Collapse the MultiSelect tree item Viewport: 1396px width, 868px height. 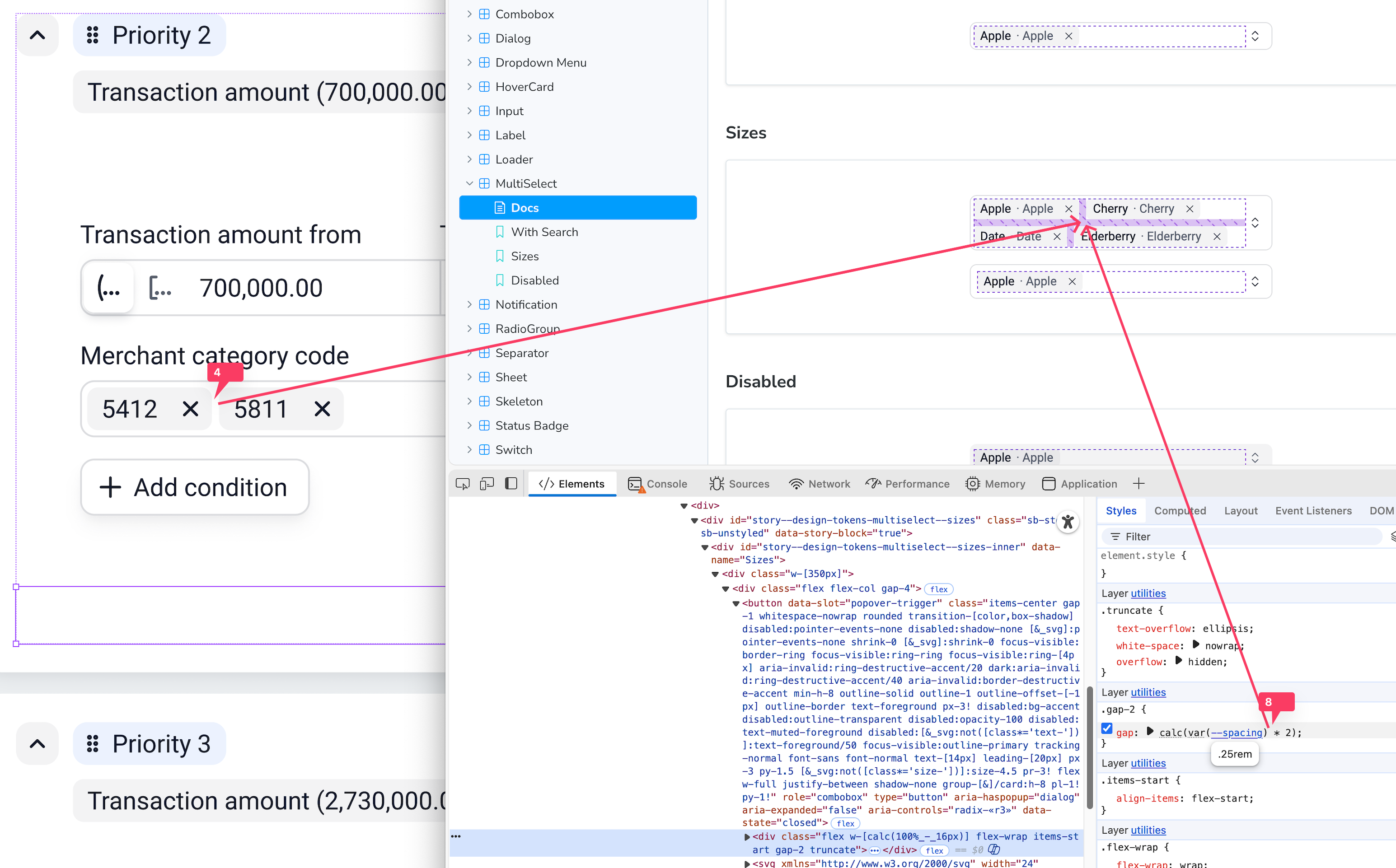click(470, 183)
